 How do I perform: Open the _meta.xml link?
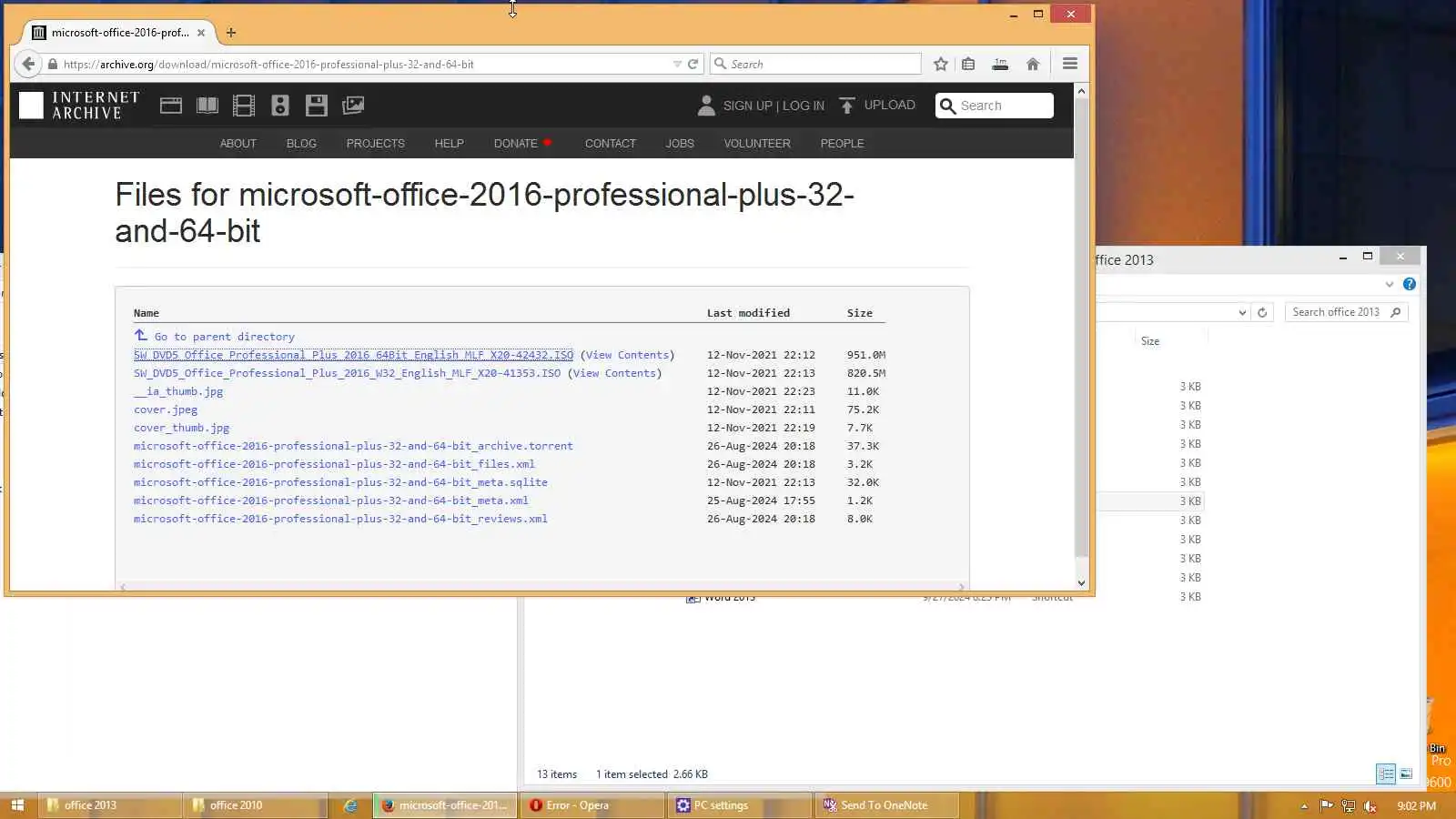tap(331, 500)
